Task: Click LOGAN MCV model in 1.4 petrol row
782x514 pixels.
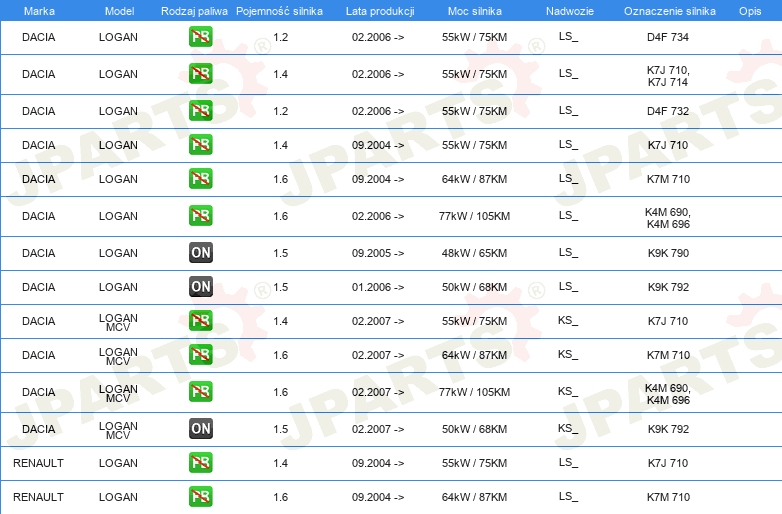Action: pyautogui.click(x=118, y=322)
